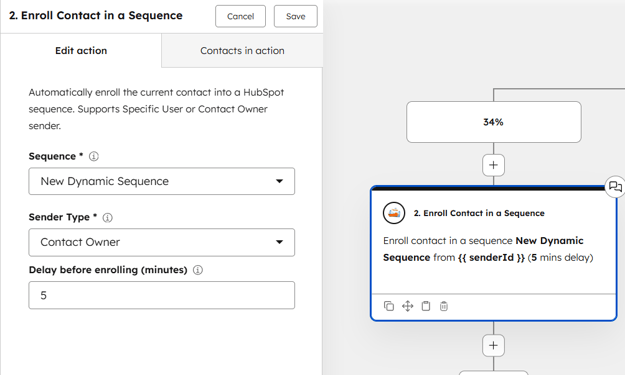
Task: Click the 'Delay before enrolling (minutes)' label
Action: (x=108, y=270)
